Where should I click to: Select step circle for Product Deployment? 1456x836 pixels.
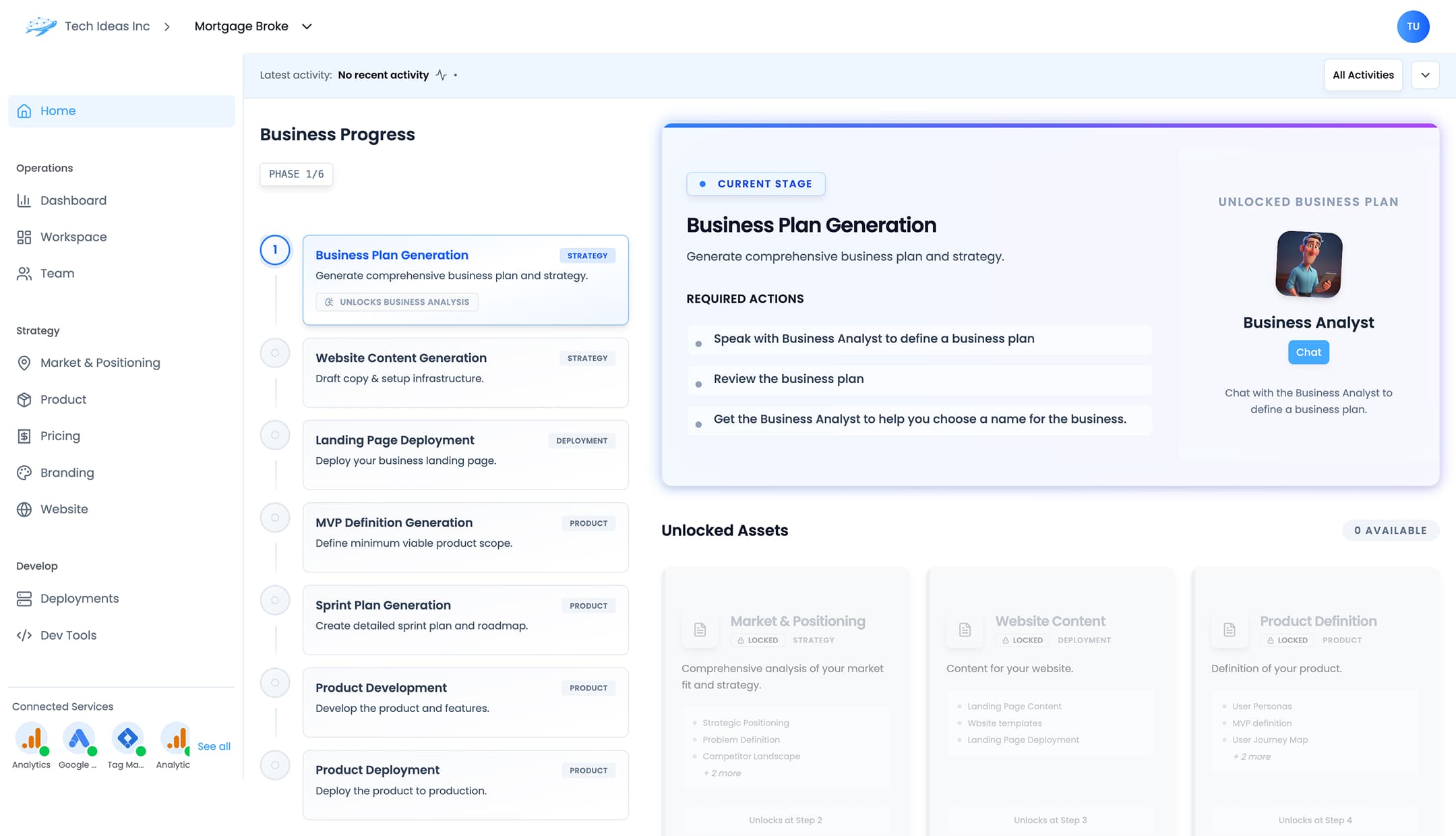coord(275,765)
